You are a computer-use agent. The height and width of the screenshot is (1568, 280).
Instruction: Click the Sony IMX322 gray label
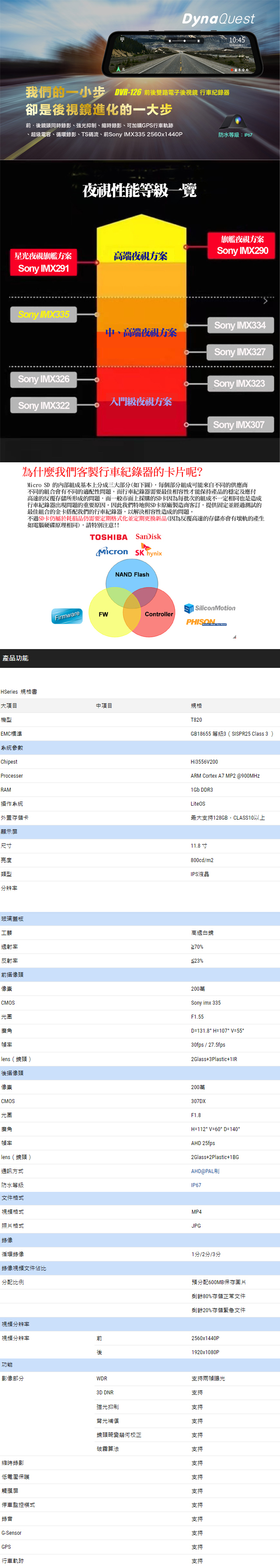pyautogui.click(x=43, y=405)
